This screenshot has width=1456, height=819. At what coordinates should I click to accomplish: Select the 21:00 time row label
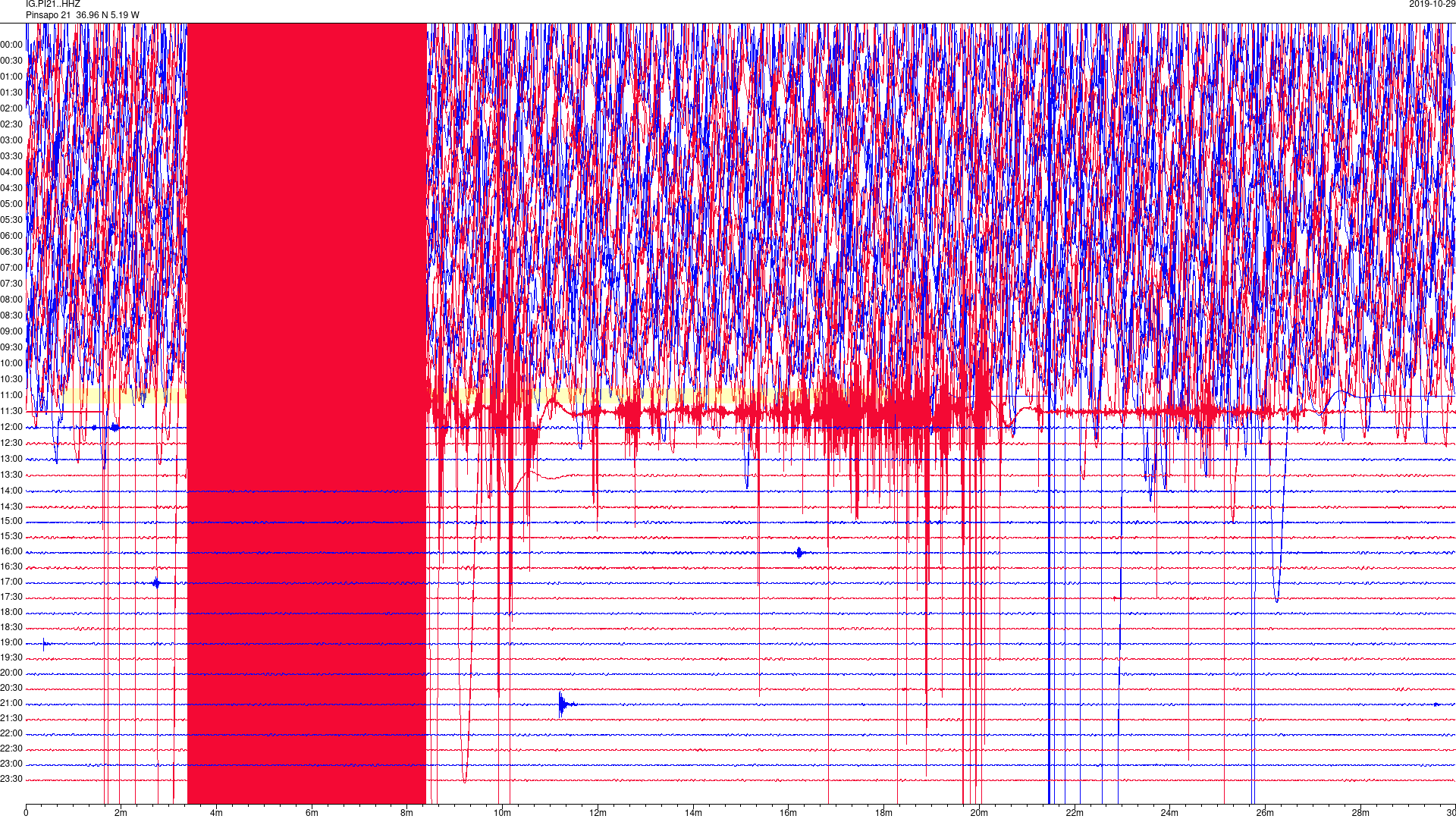tap(11, 703)
